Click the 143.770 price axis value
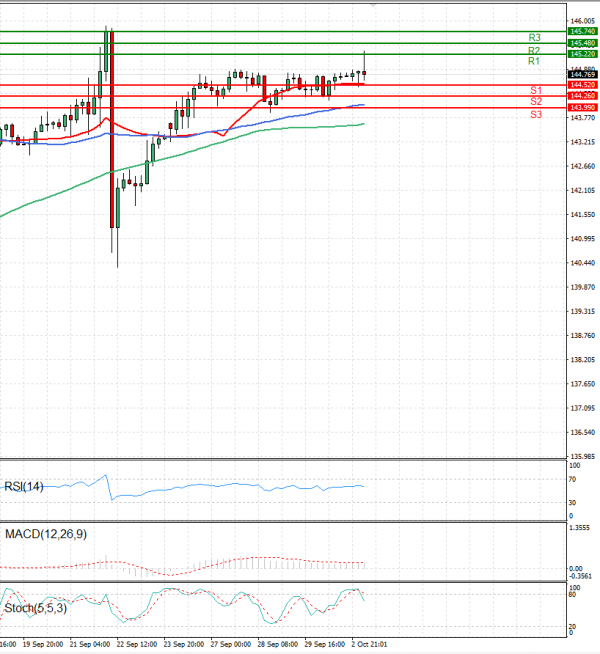 582,118
